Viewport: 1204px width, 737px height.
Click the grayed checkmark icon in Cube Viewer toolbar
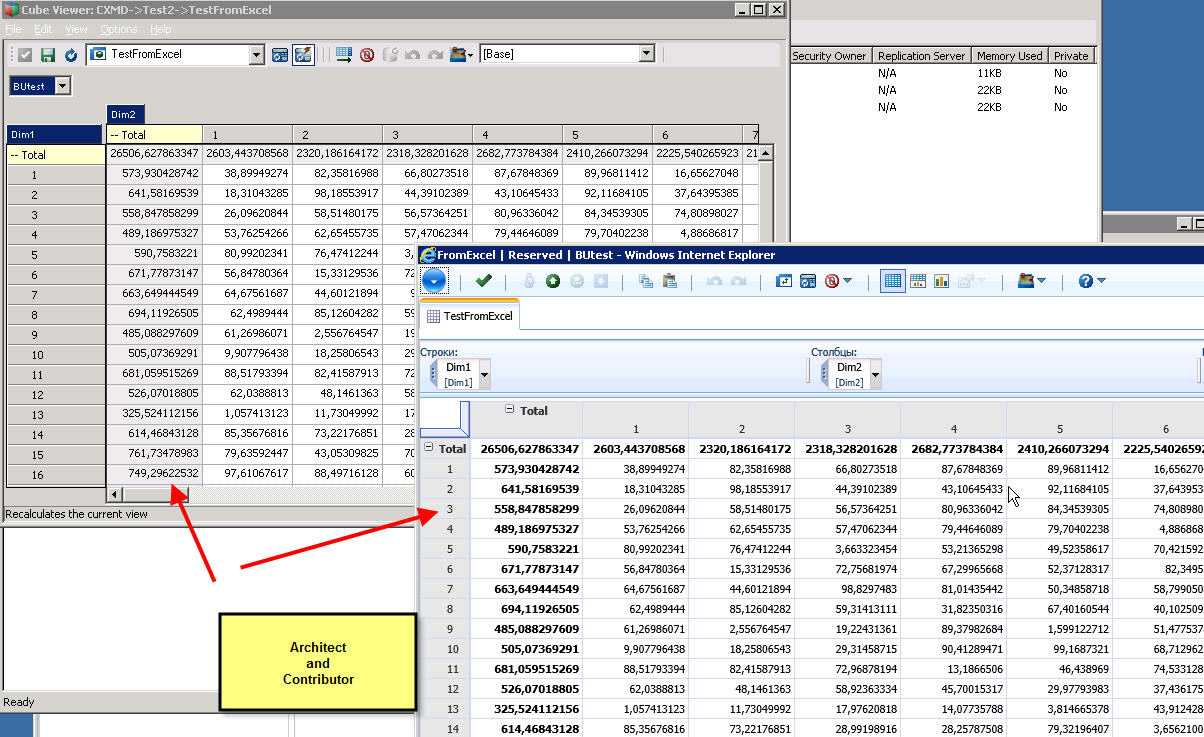[x=25, y=54]
